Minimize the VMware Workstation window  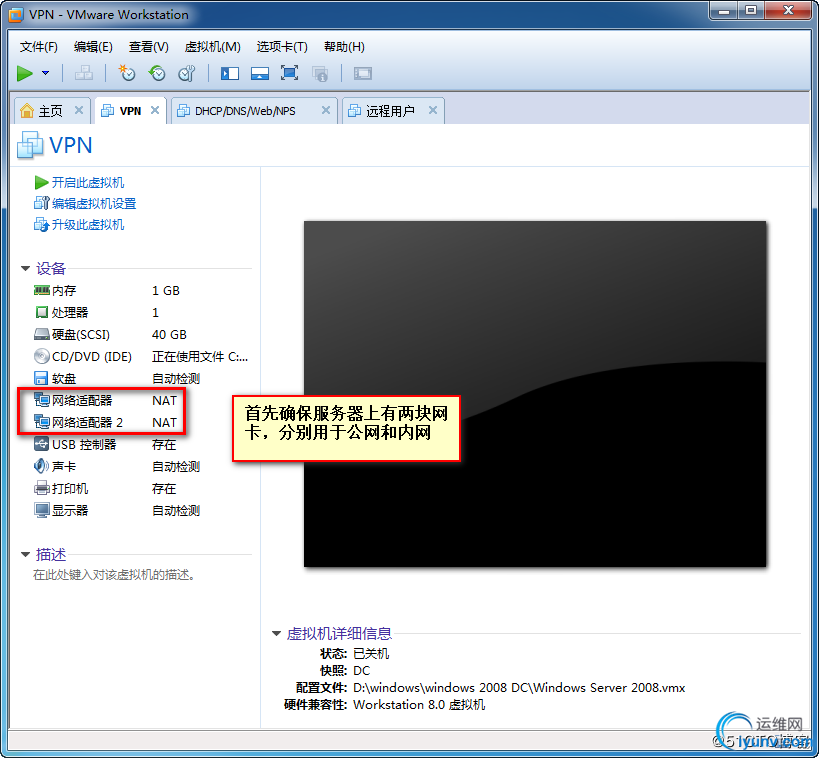tap(723, 10)
